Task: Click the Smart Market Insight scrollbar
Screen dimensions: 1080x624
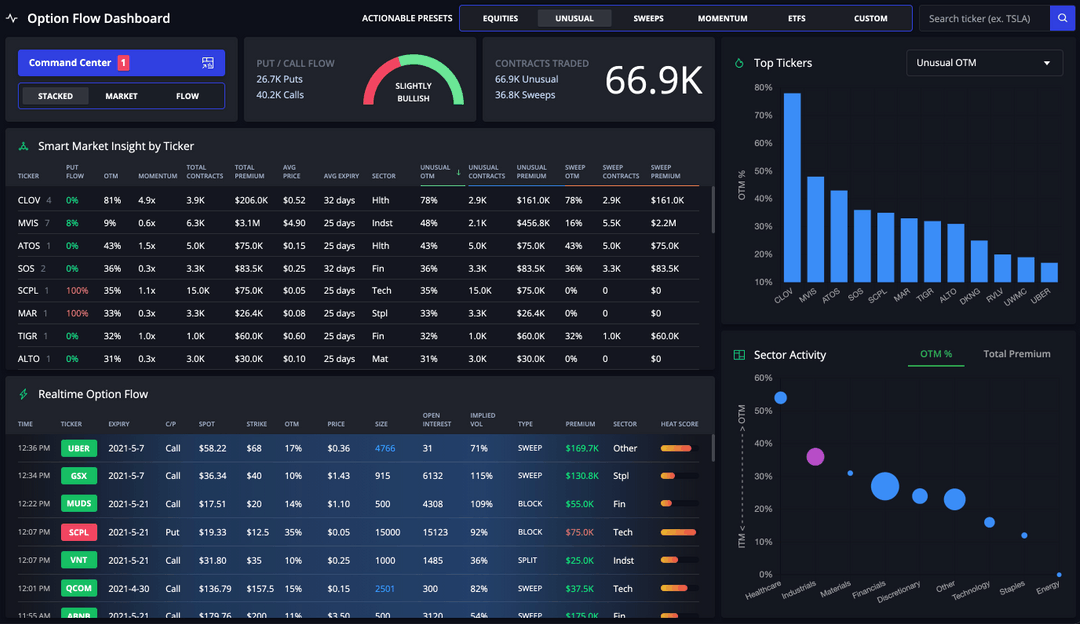Action: tap(712, 210)
